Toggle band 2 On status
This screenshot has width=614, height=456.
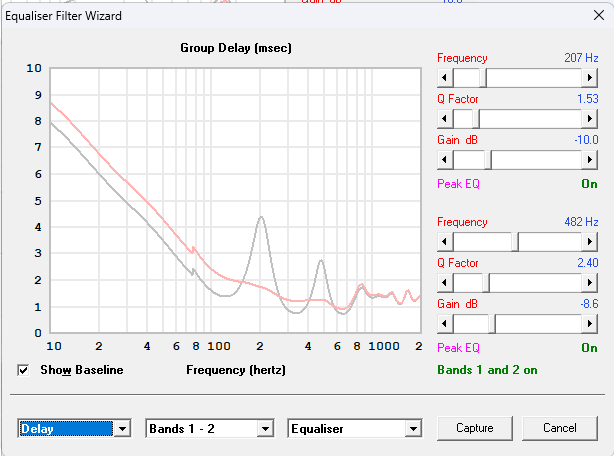tap(589, 348)
